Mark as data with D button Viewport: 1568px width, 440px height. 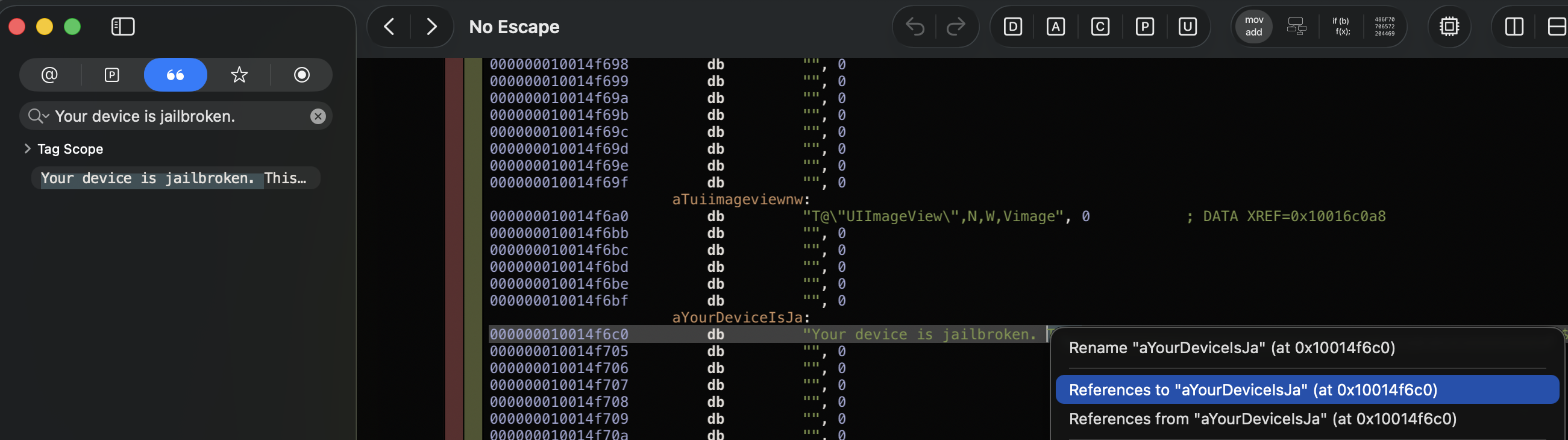click(x=1013, y=27)
